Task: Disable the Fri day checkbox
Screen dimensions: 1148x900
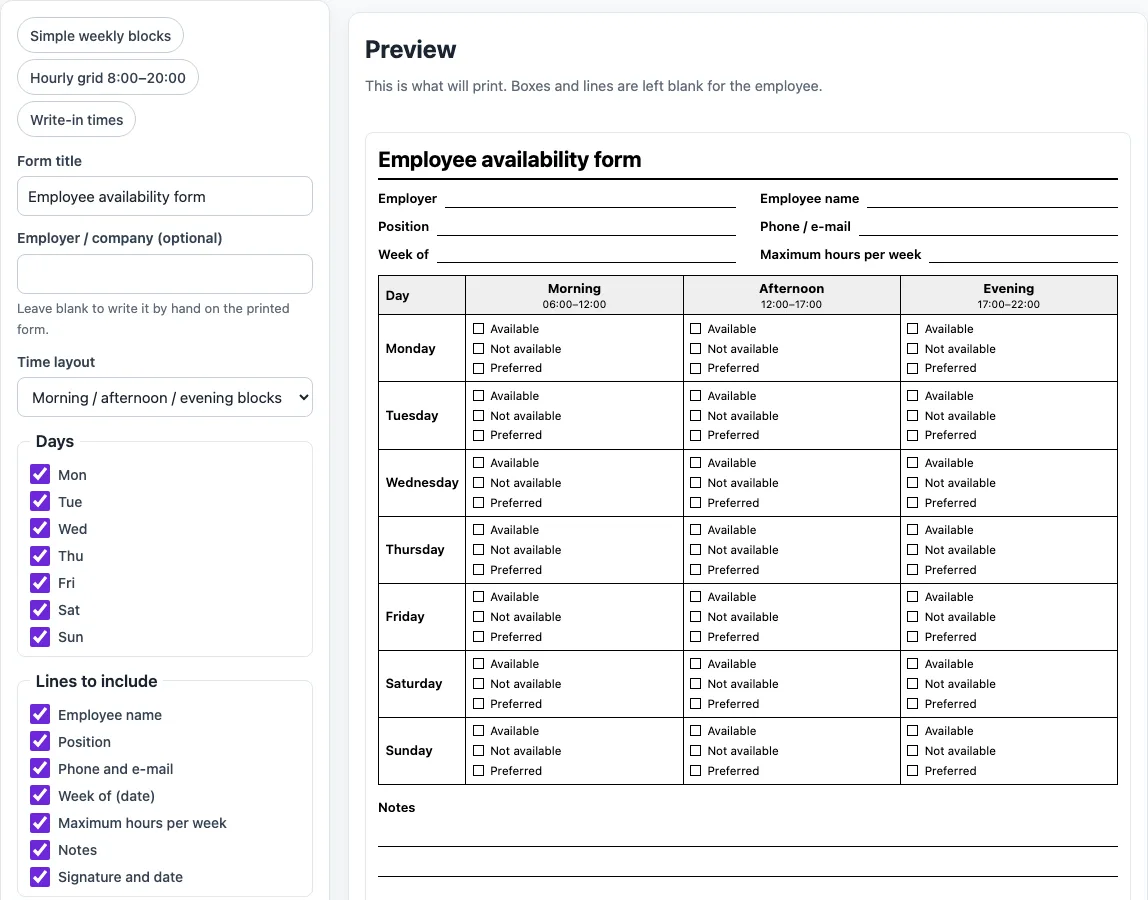Action: (x=40, y=583)
